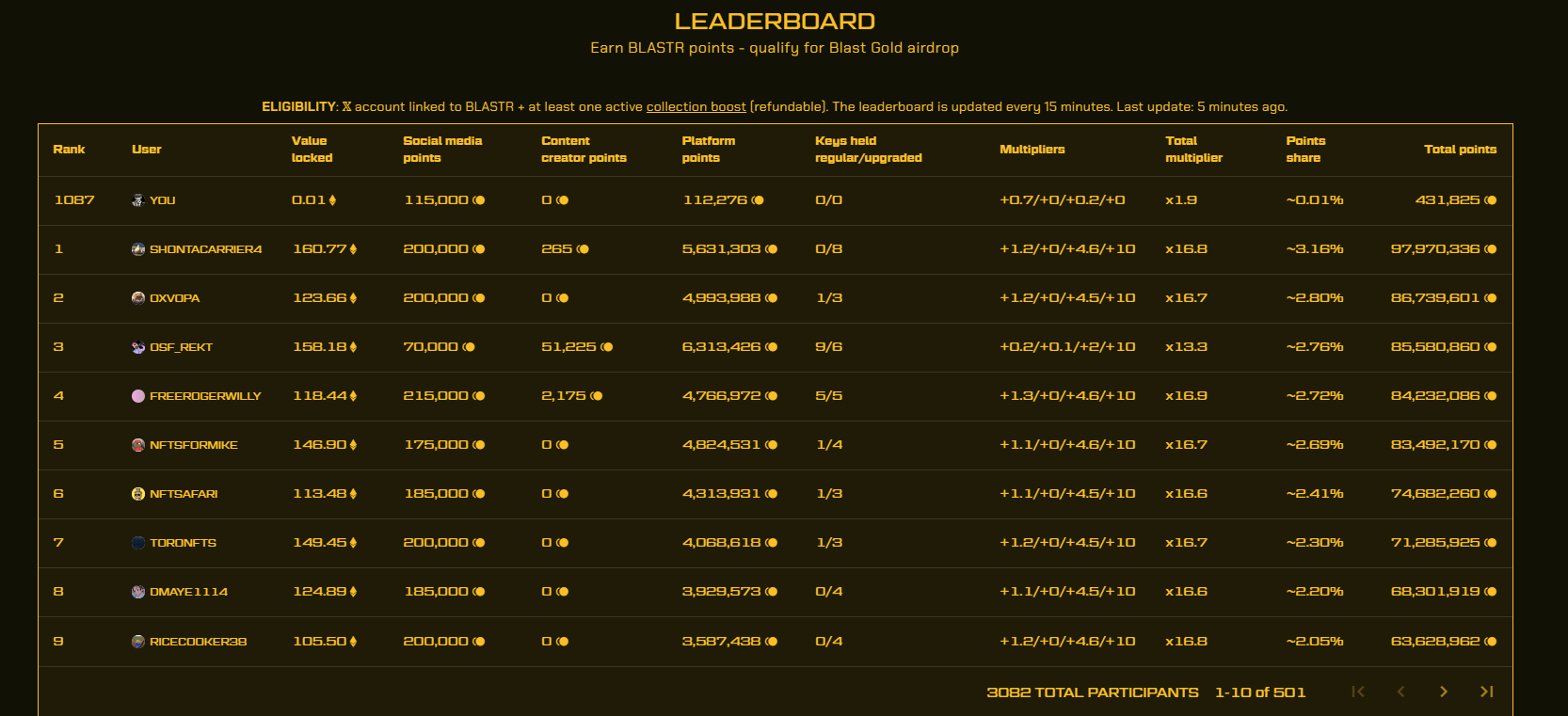Go to previous leaderboard page
This screenshot has height=716, width=1568.
[1400, 692]
